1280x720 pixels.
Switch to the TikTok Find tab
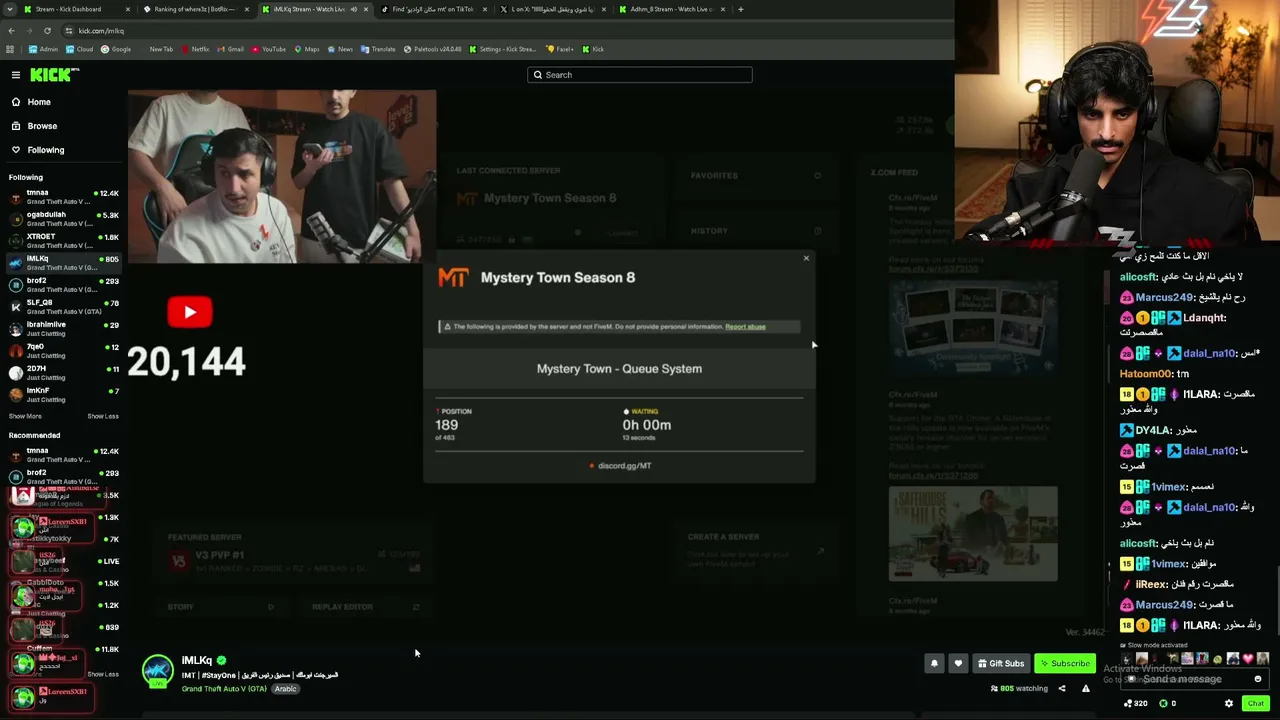(x=433, y=9)
